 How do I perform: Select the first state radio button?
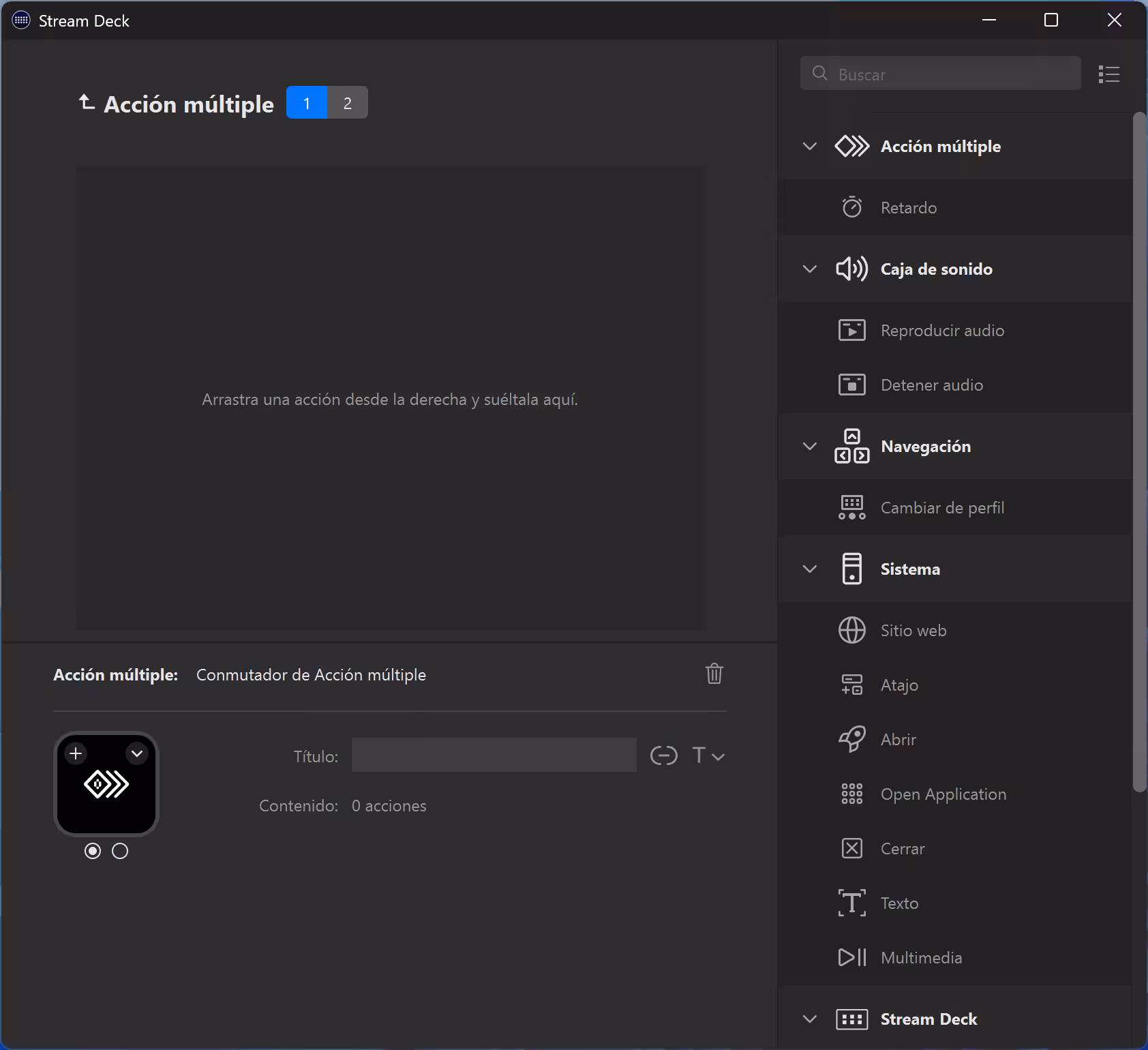click(93, 851)
